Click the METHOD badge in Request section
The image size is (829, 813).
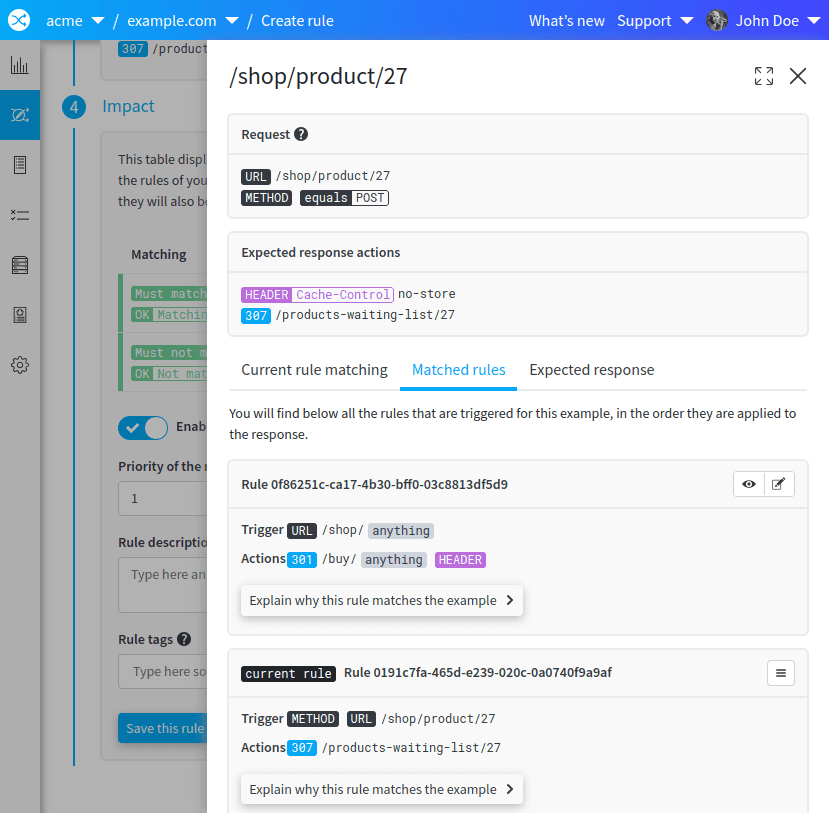pos(266,198)
